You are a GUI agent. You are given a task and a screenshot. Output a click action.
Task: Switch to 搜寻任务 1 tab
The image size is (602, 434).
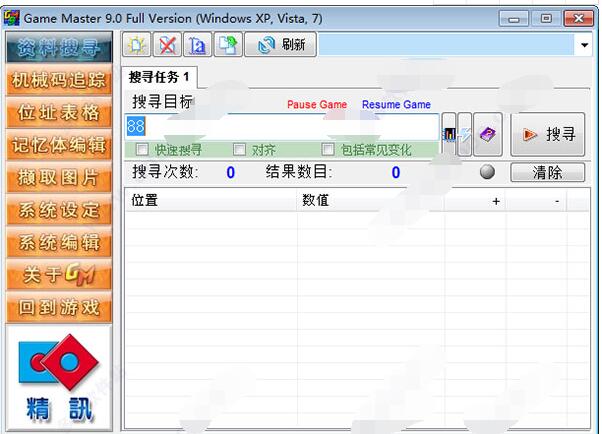click(159, 77)
